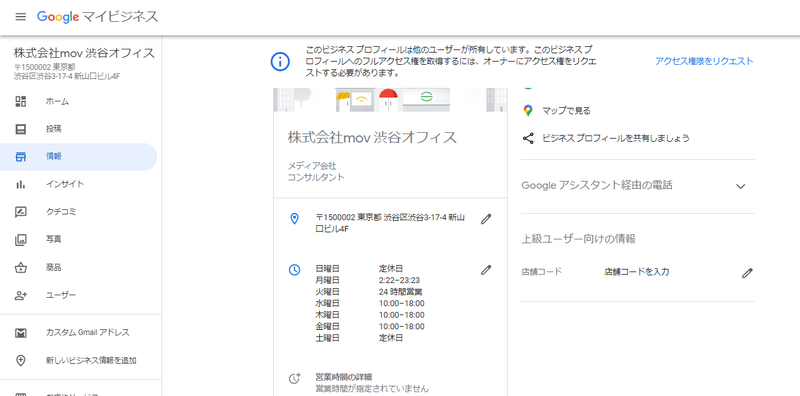Edit the address with pencil icon
The height and width of the screenshot is (396, 800).
point(486,219)
